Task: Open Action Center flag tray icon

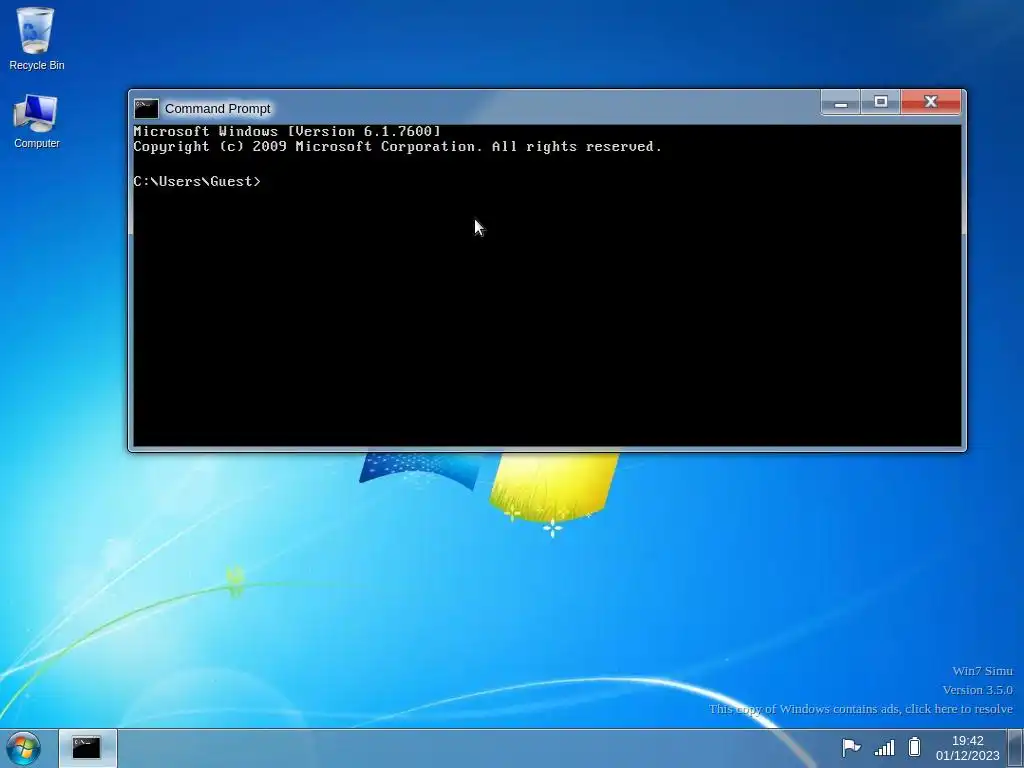Action: click(x=851, y=747)
